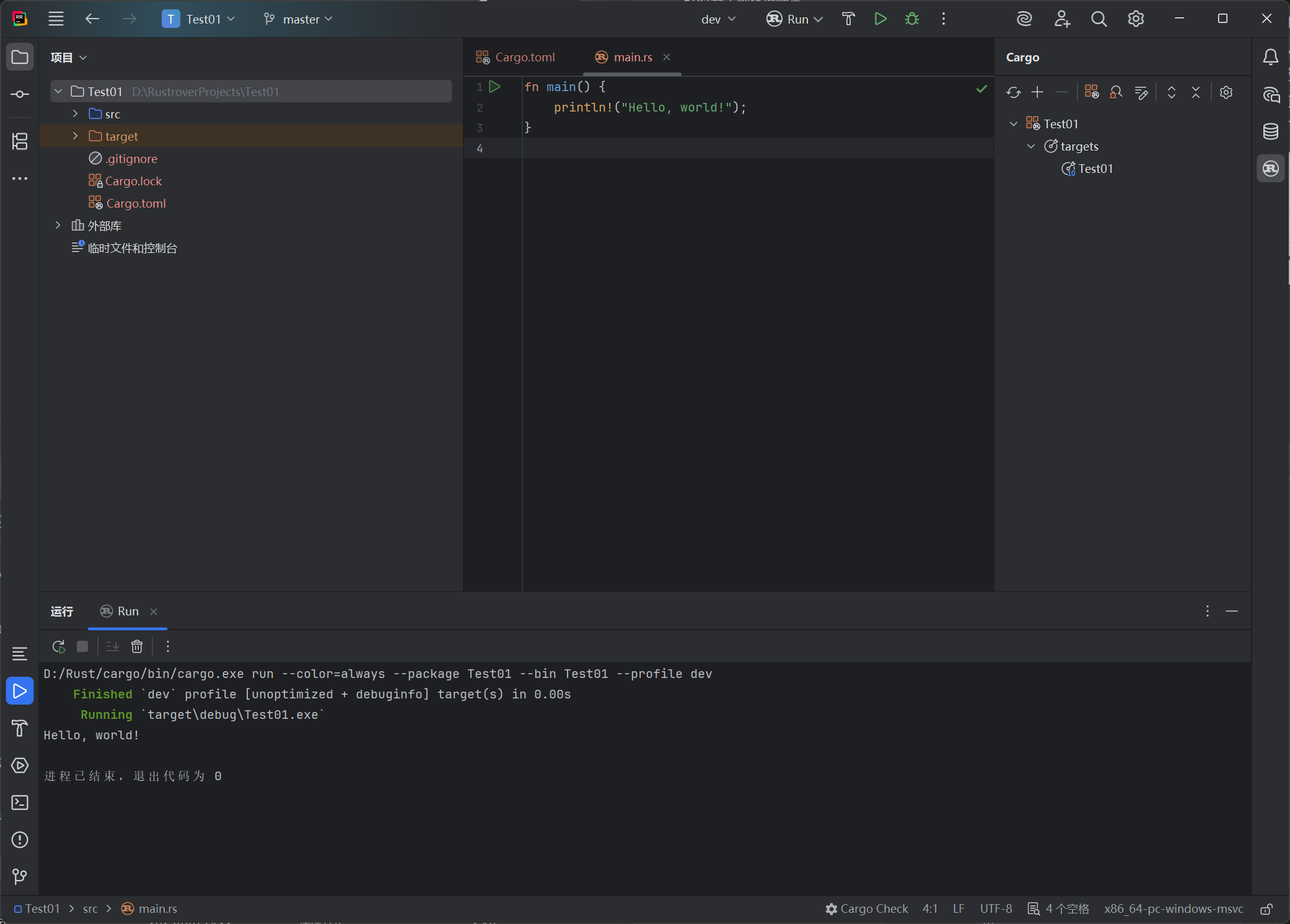
Task: Click Cargo Check in status bar
Action: (x=867, y=909)
